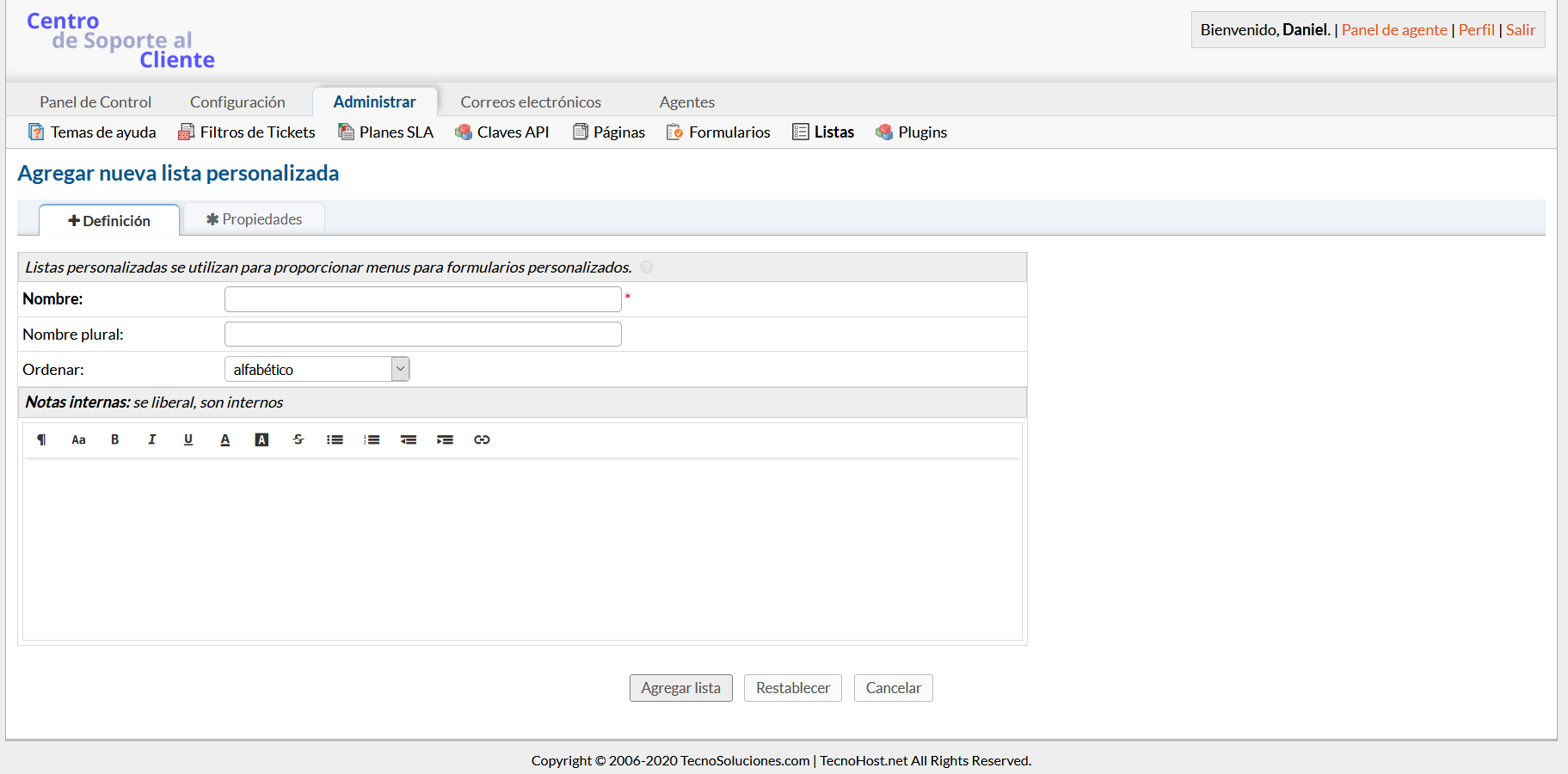Click the insert link icon
This screenshot has width=1568, height=774.
pos(482,439)
